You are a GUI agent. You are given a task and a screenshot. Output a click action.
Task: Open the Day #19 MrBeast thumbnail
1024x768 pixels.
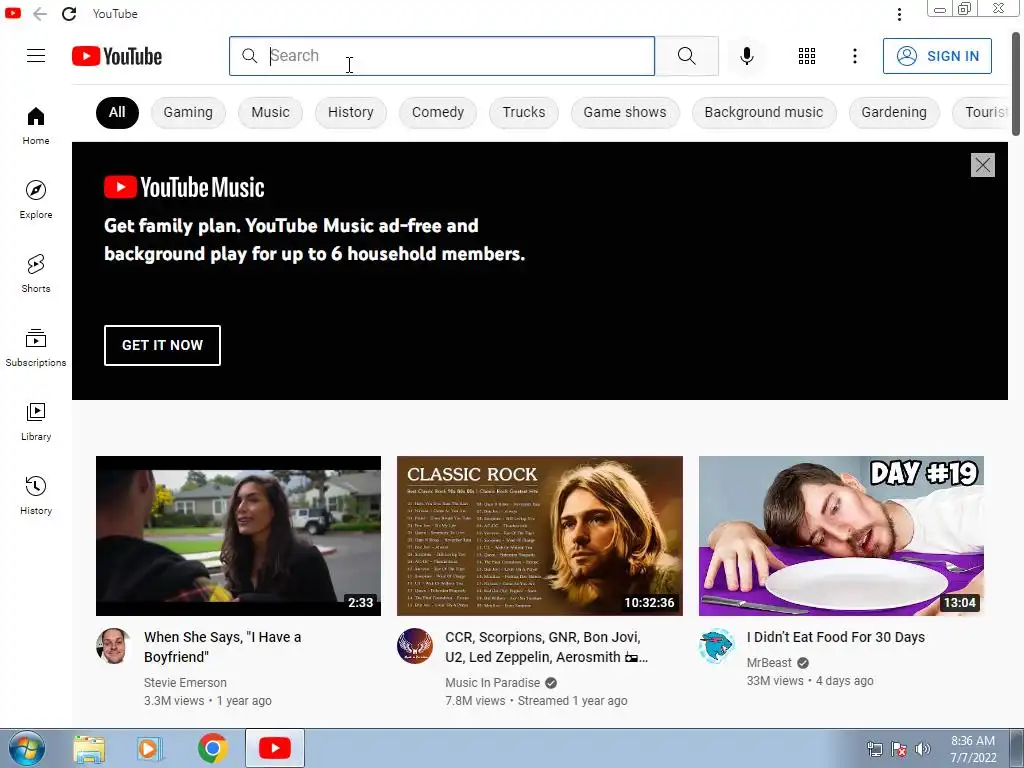[841, 536]
